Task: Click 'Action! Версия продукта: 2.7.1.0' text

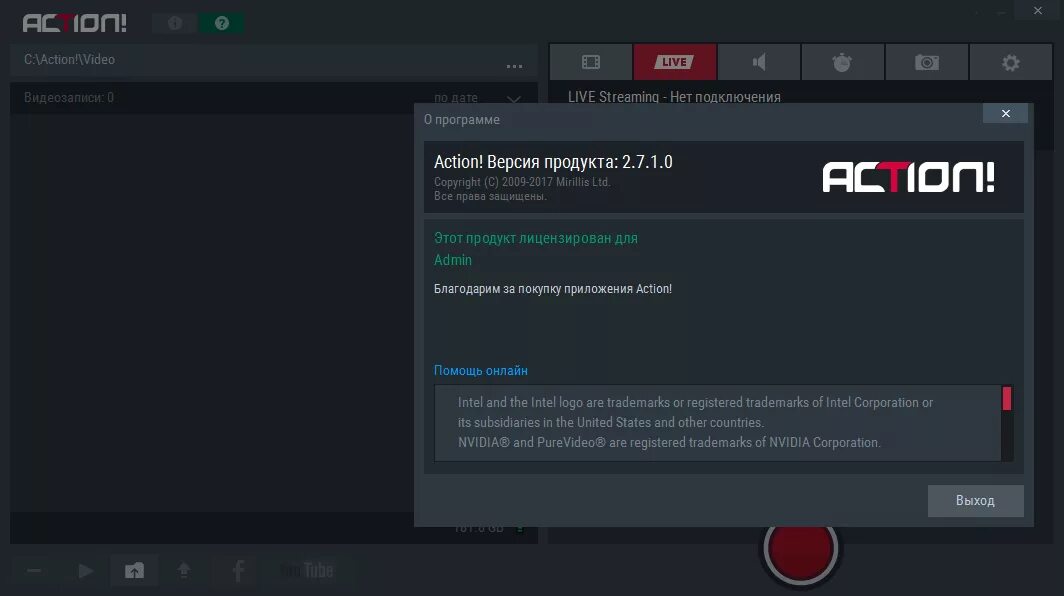Action: click(553, 162)
